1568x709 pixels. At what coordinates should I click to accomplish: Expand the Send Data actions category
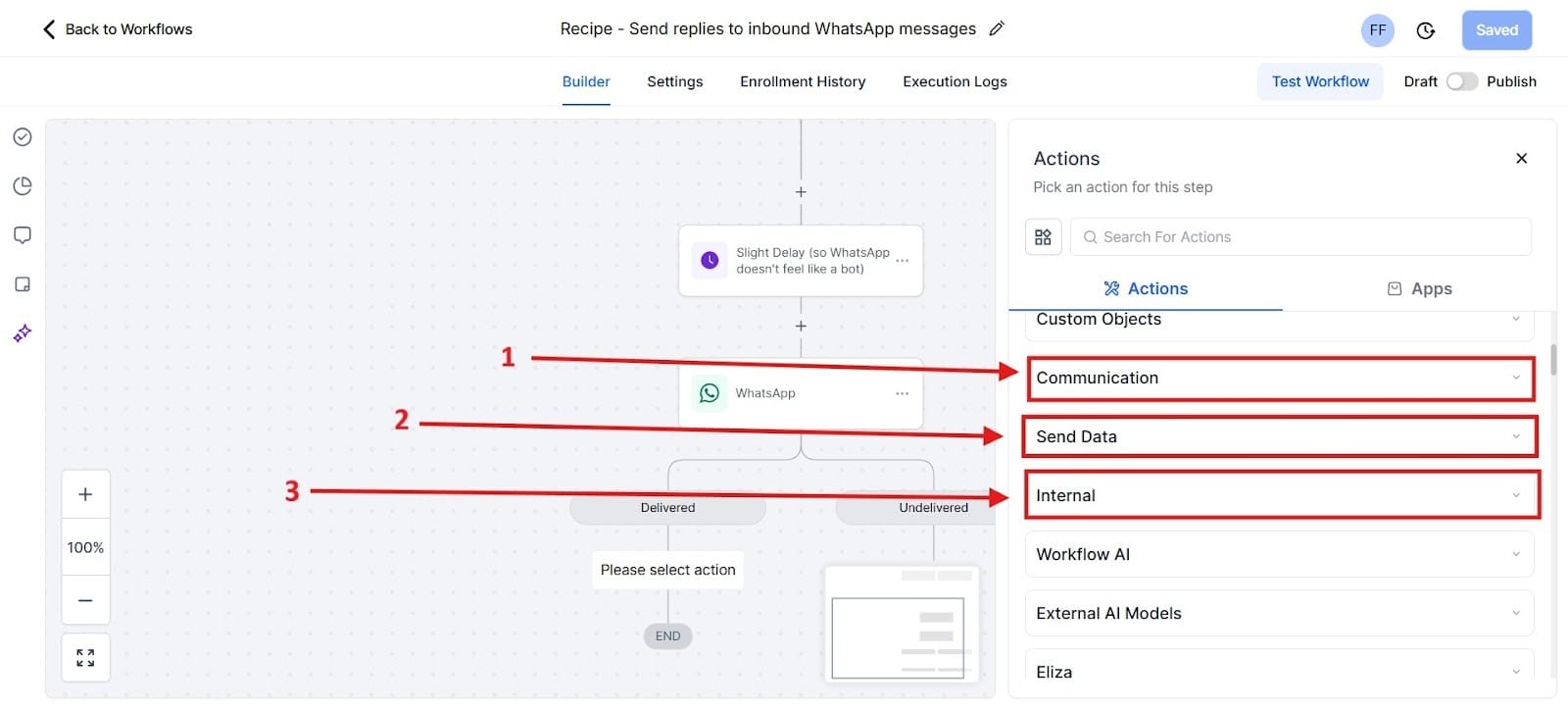[1280, 436]
